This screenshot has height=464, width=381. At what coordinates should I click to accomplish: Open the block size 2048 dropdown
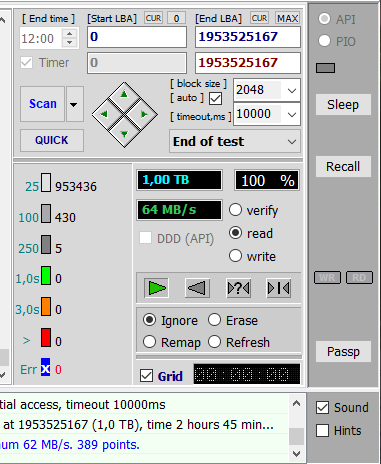pos(292,90)
